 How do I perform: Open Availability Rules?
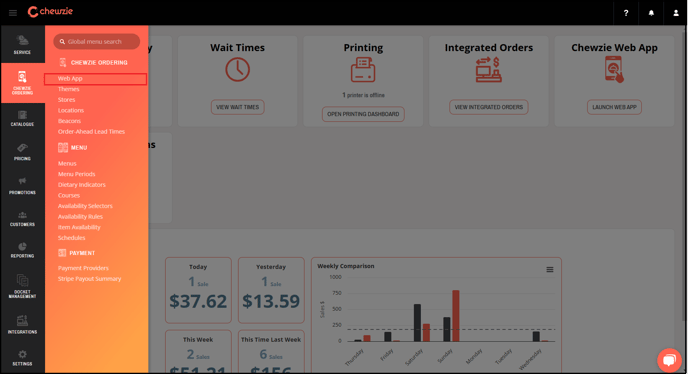(80, 216)
